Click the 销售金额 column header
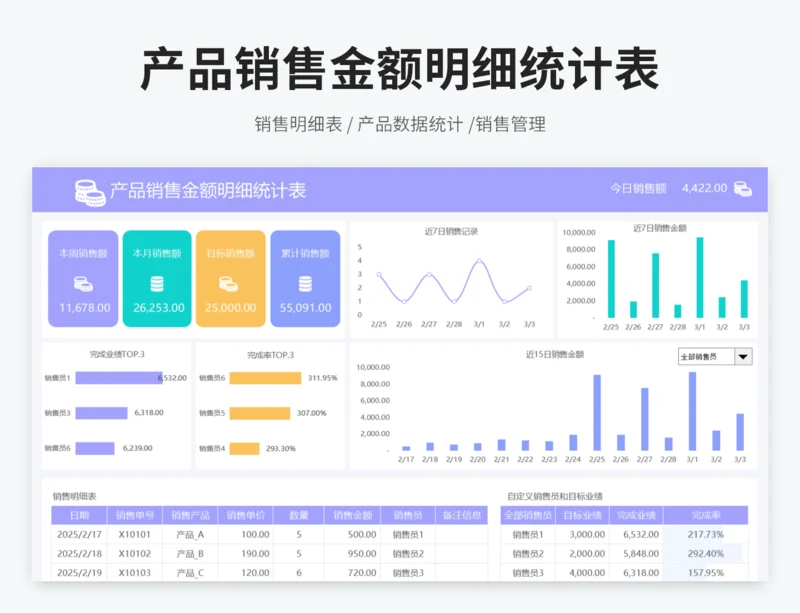800x613 pixels. tap(353, 515)
